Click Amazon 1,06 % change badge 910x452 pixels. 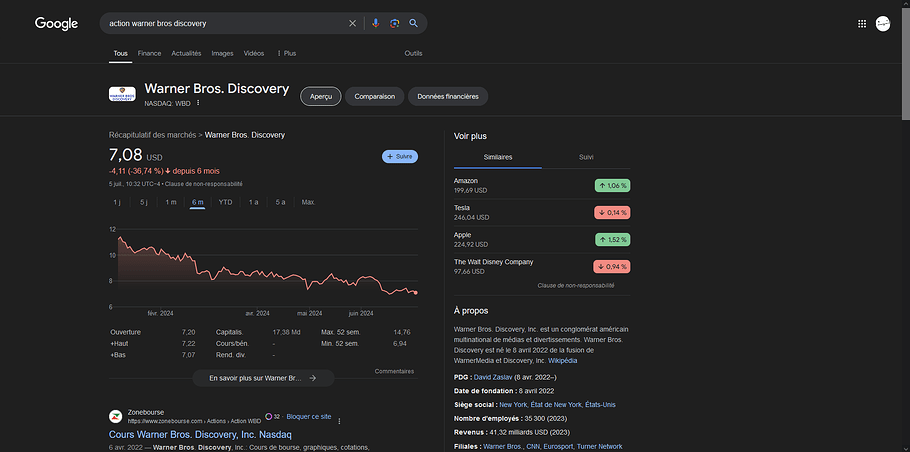tap(612, 186)
